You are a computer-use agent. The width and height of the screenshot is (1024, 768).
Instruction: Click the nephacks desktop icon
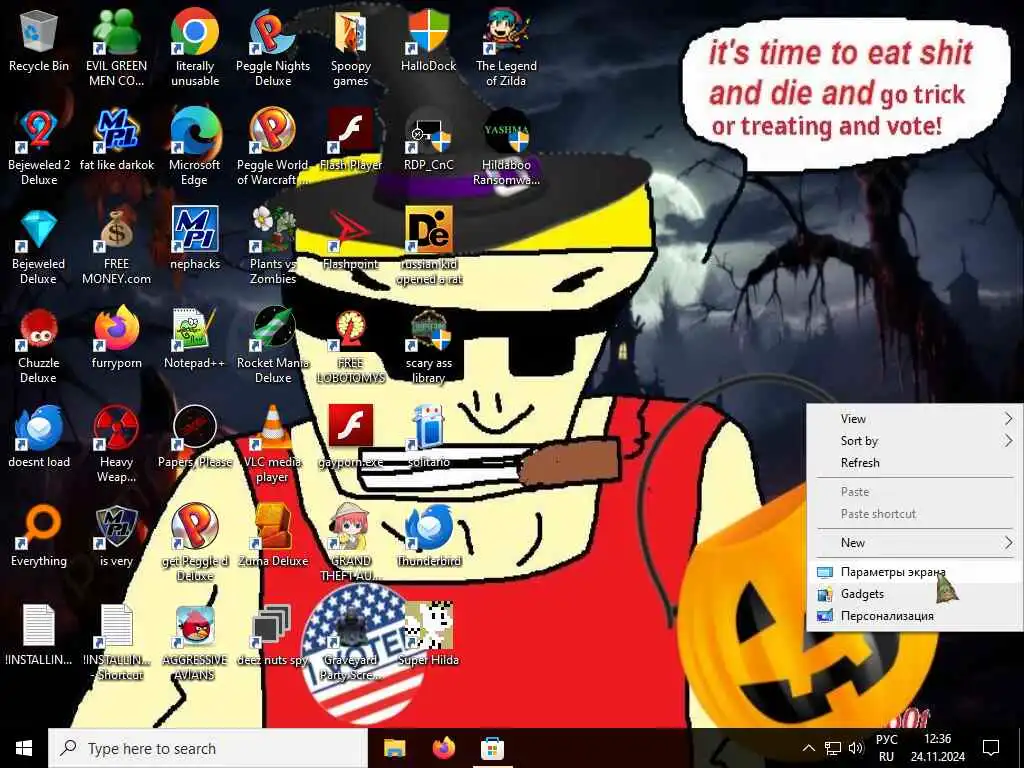(x=195, y=231)
